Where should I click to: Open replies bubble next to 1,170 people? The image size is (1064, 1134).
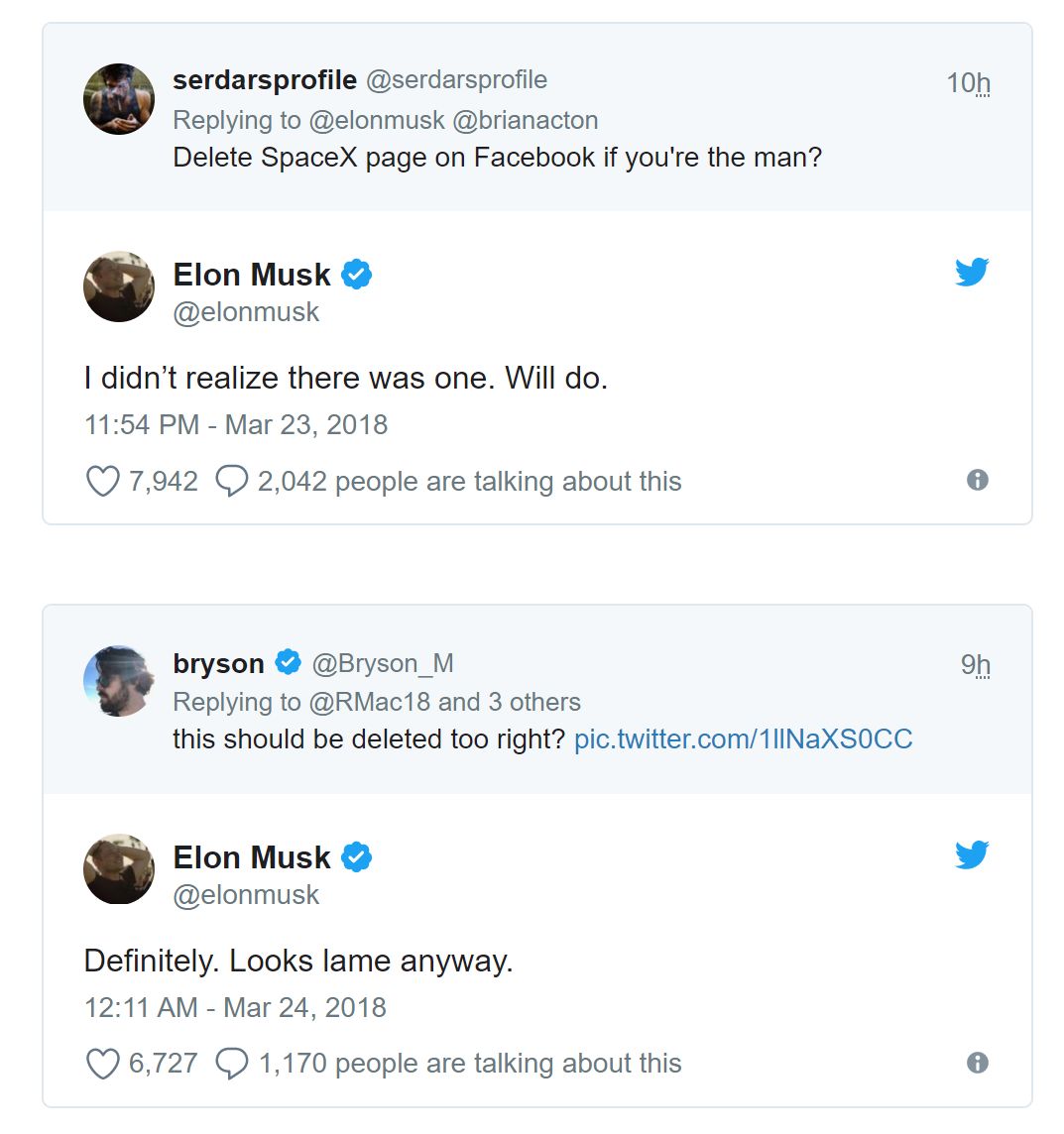point(231,1064)
